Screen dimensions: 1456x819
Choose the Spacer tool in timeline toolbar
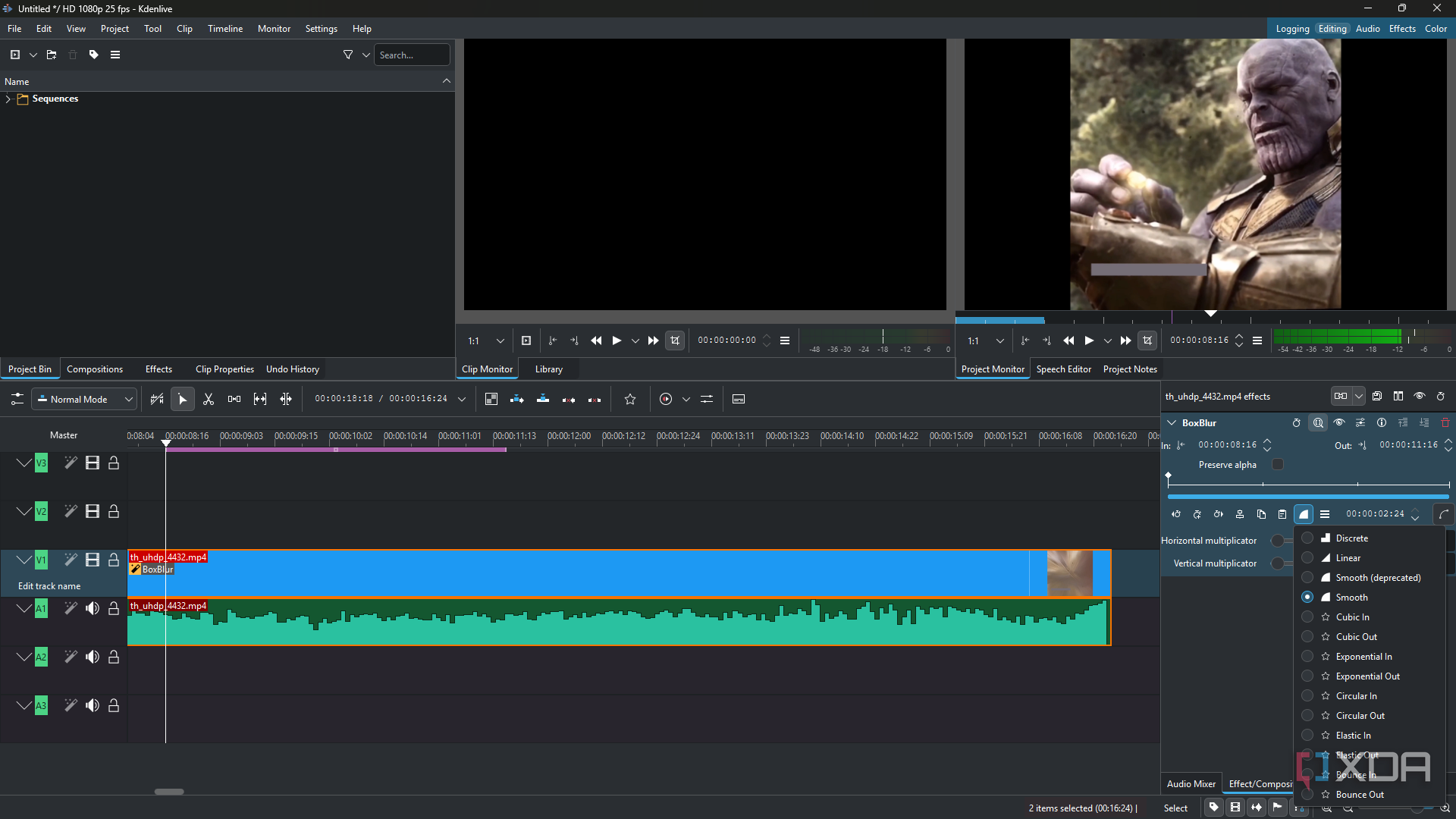click(x=234, y=399)
